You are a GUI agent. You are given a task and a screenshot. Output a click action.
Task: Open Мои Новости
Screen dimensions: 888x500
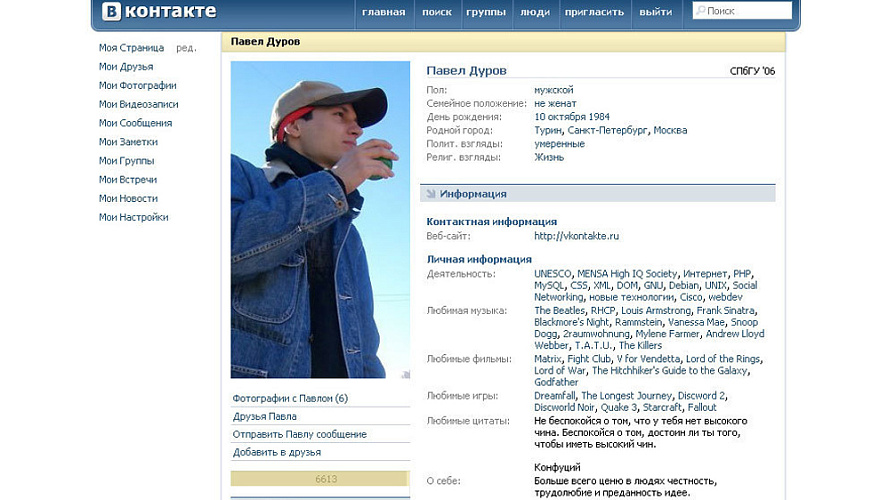point(128,198)
